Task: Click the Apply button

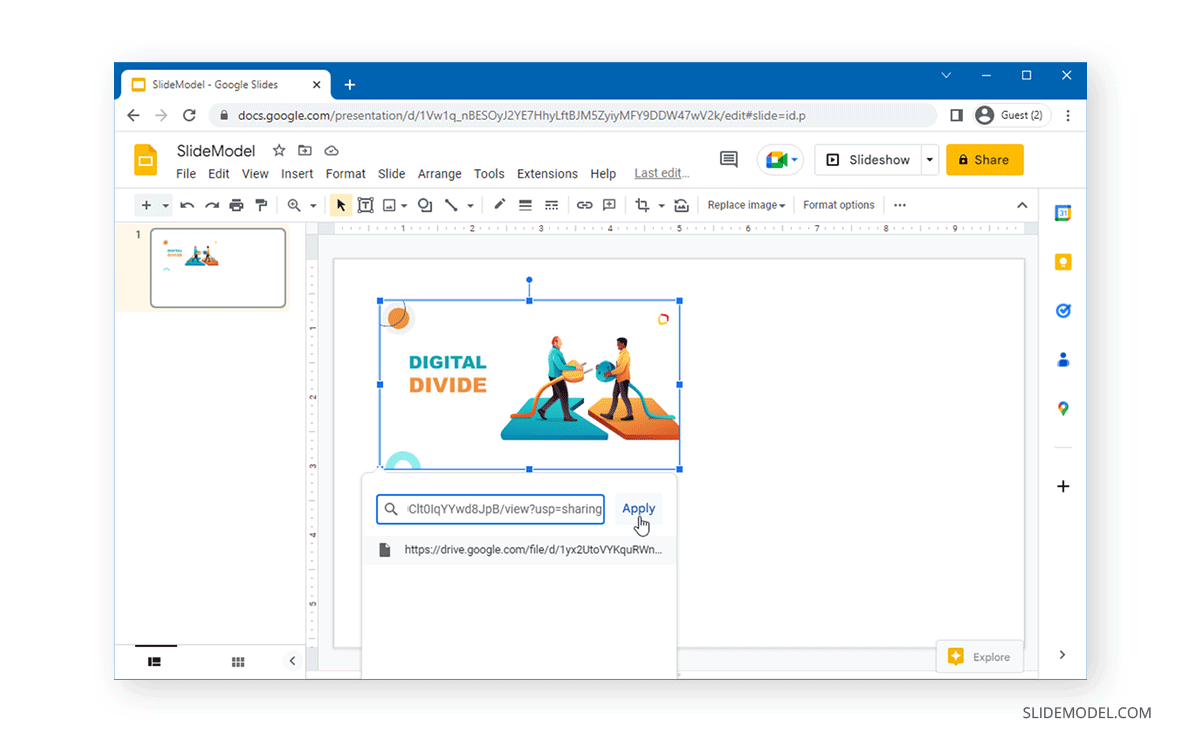Action: pos(638,508)
